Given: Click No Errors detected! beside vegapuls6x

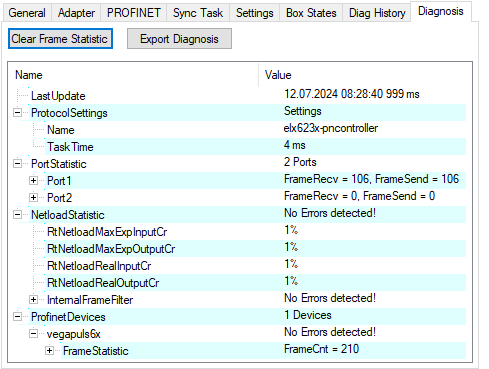Looking at the screenshot, I should click(x=330, y=332).
